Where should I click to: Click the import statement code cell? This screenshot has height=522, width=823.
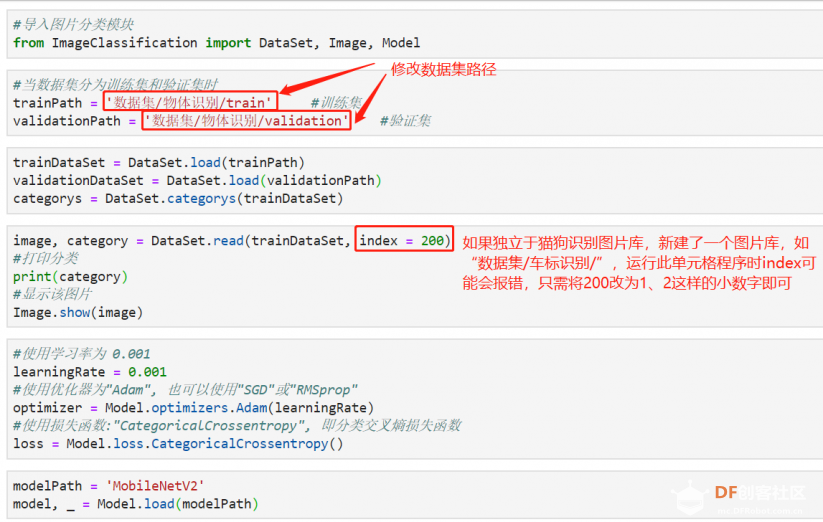[415, 34]
